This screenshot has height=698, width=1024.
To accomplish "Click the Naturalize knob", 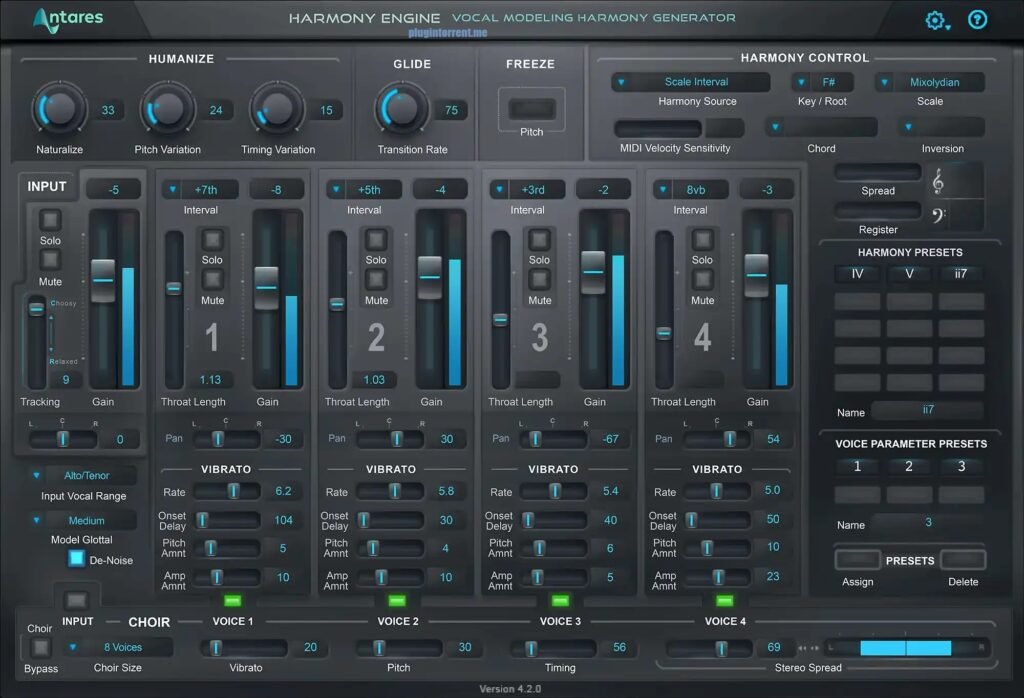I will click(59, 109).
